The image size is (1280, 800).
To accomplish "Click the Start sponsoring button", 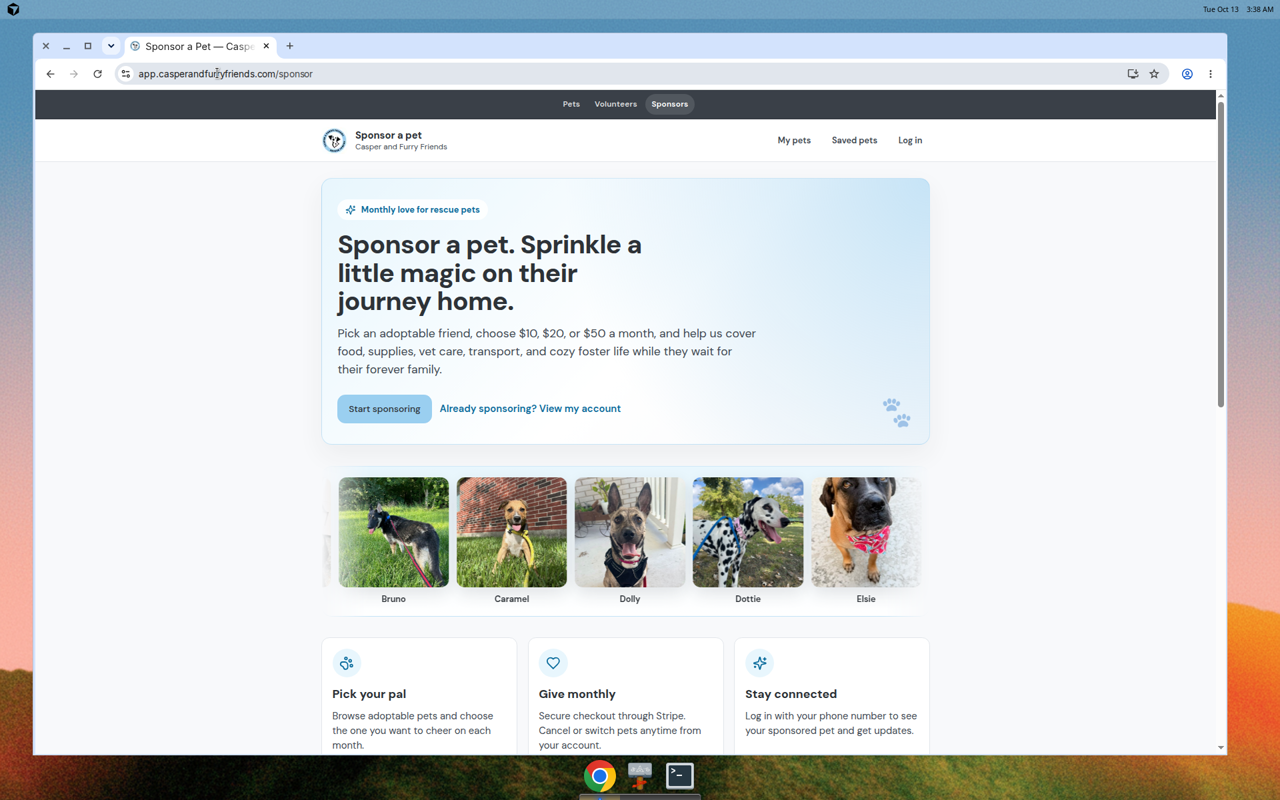I will coord(384,409).
